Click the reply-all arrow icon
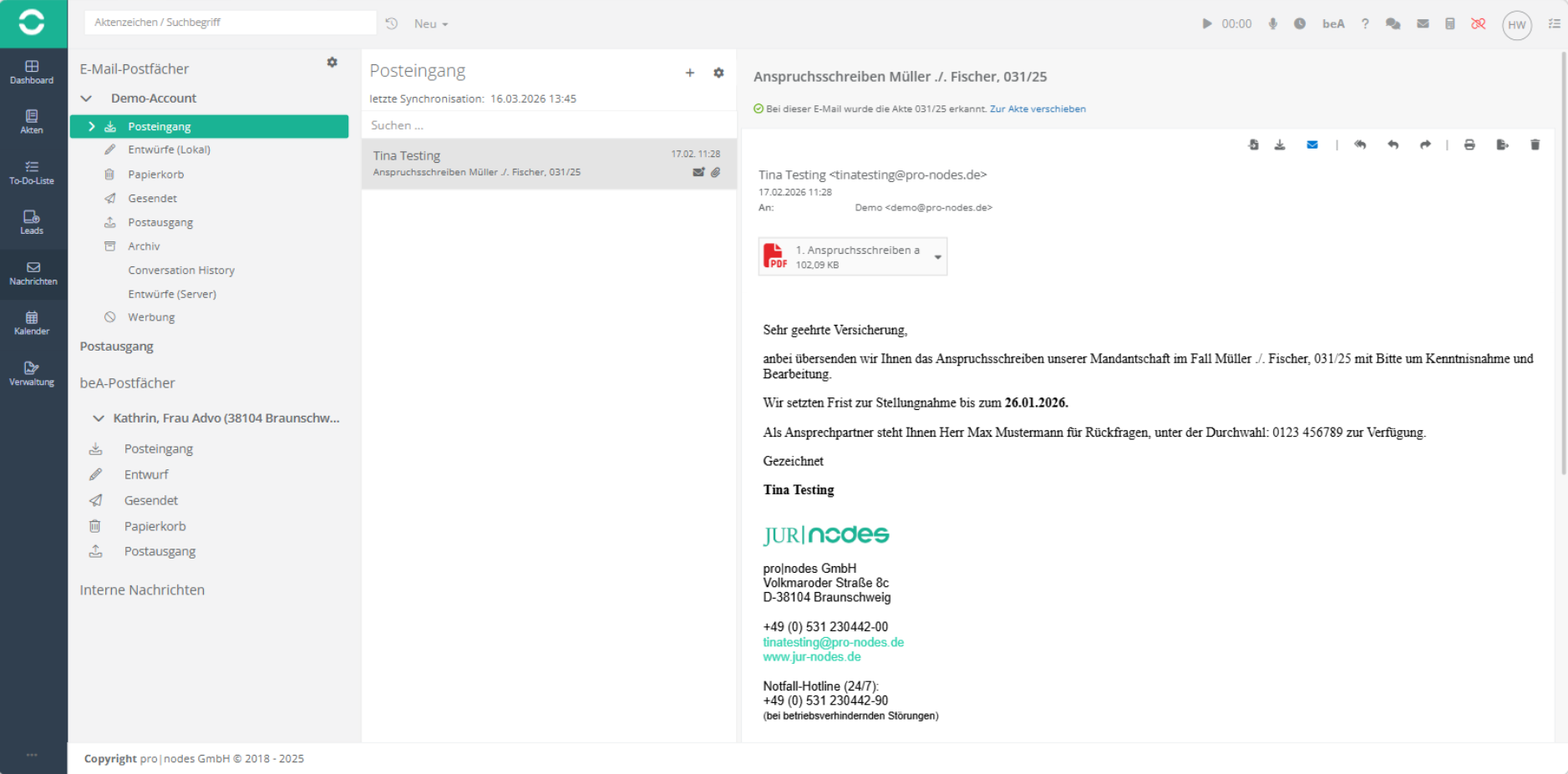This screenshot has height=774, width=1568. (x=1360, y=145)
